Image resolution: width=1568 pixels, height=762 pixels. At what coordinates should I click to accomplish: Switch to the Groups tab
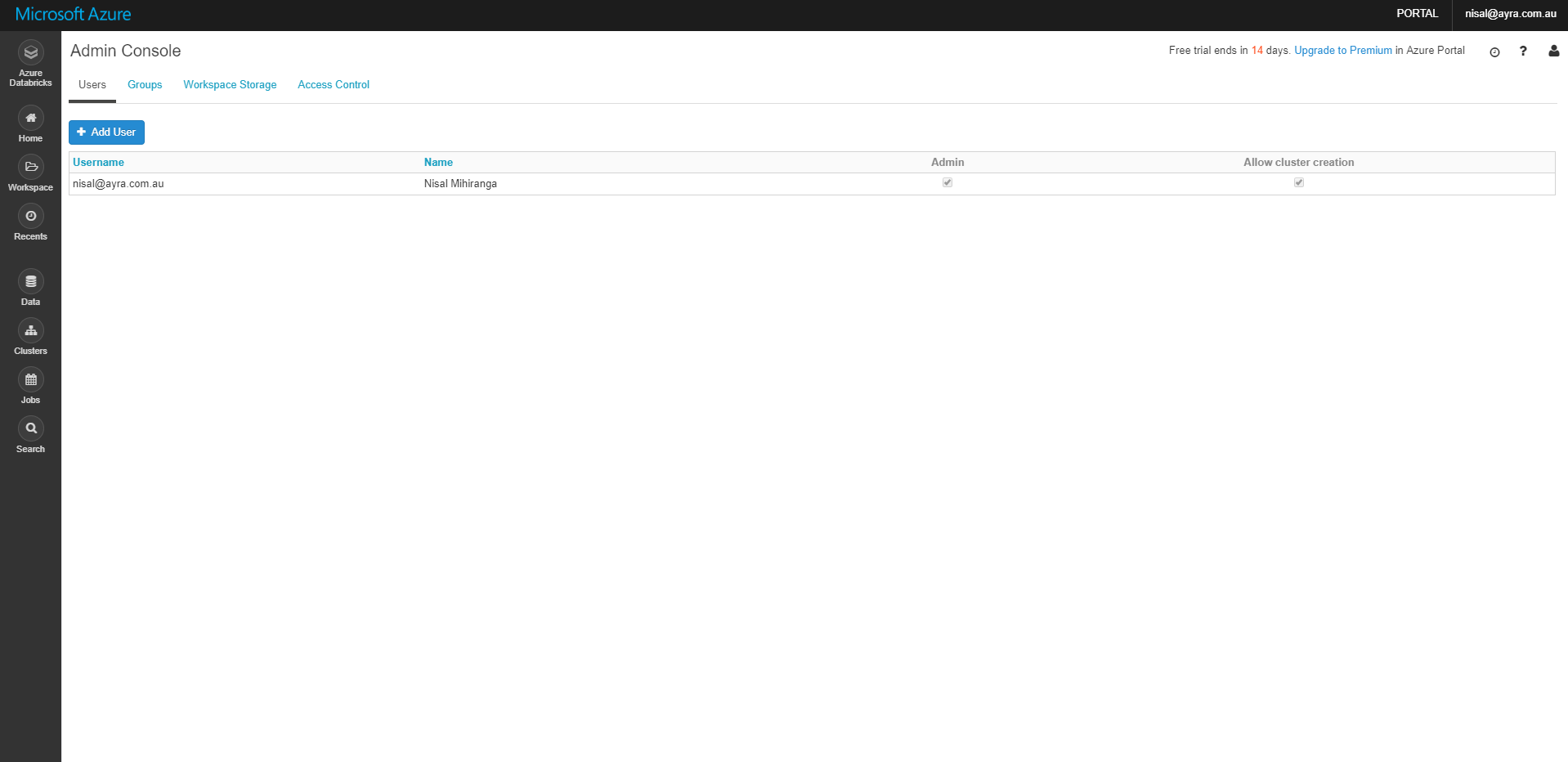click(145, 85)
